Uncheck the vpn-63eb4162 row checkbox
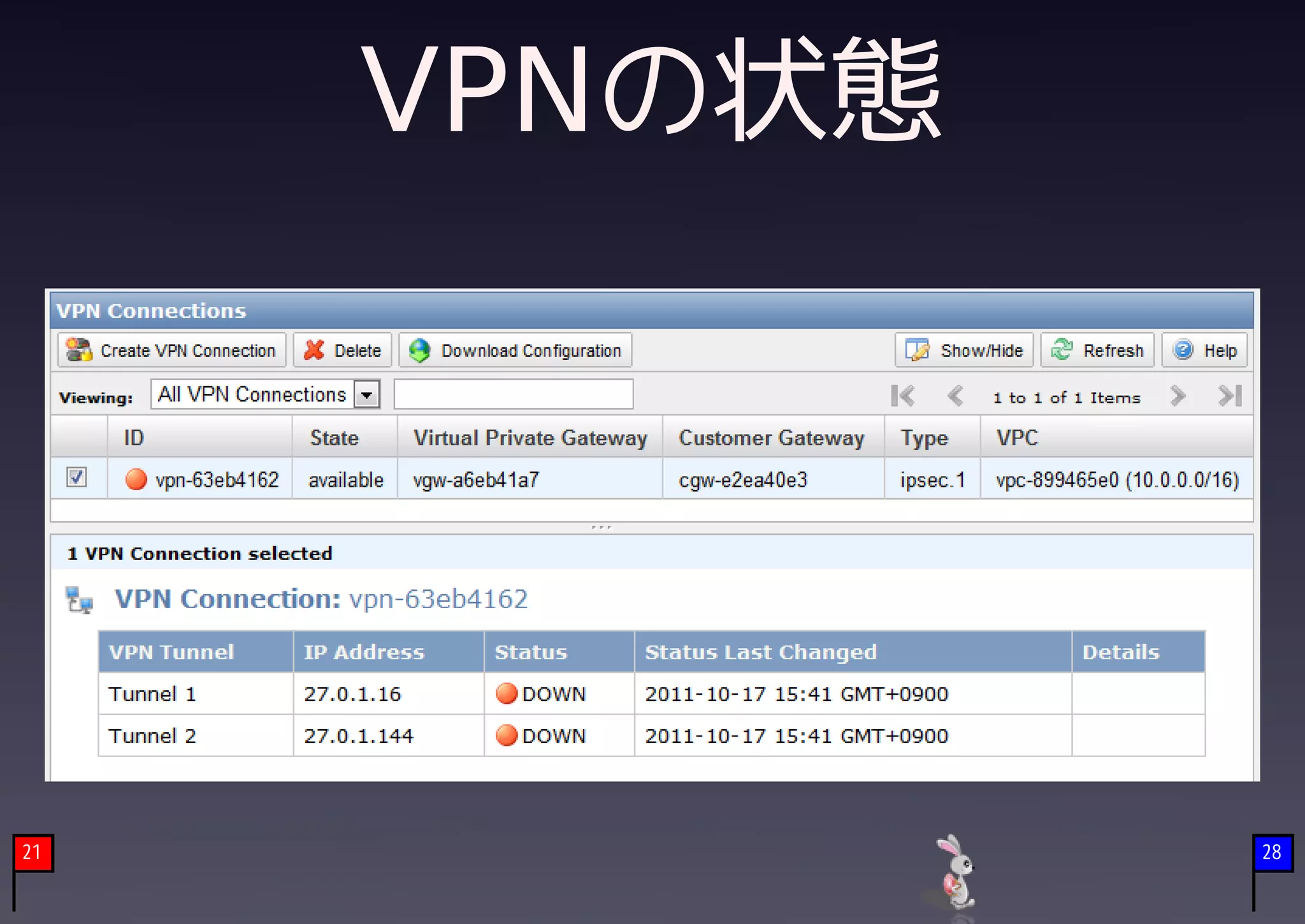This screenshot has height=924, width=1305. coord(76,477)
